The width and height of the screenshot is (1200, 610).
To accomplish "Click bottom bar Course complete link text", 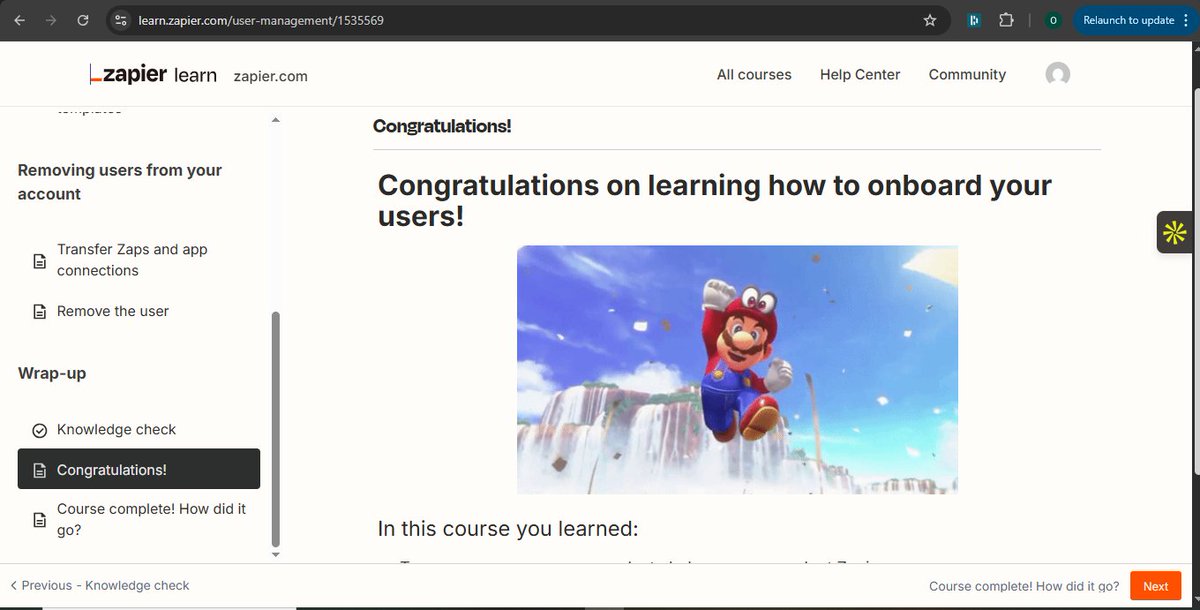I will [x=1024, y=587].
